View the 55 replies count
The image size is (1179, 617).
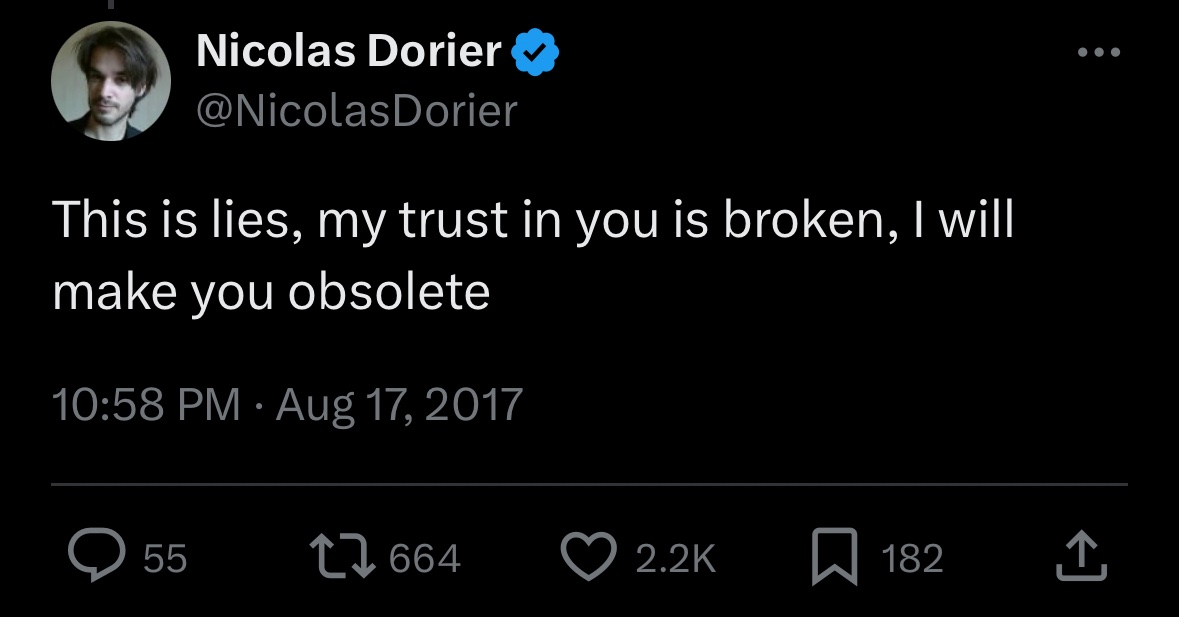pyautogui.click(x=165, y=558)
